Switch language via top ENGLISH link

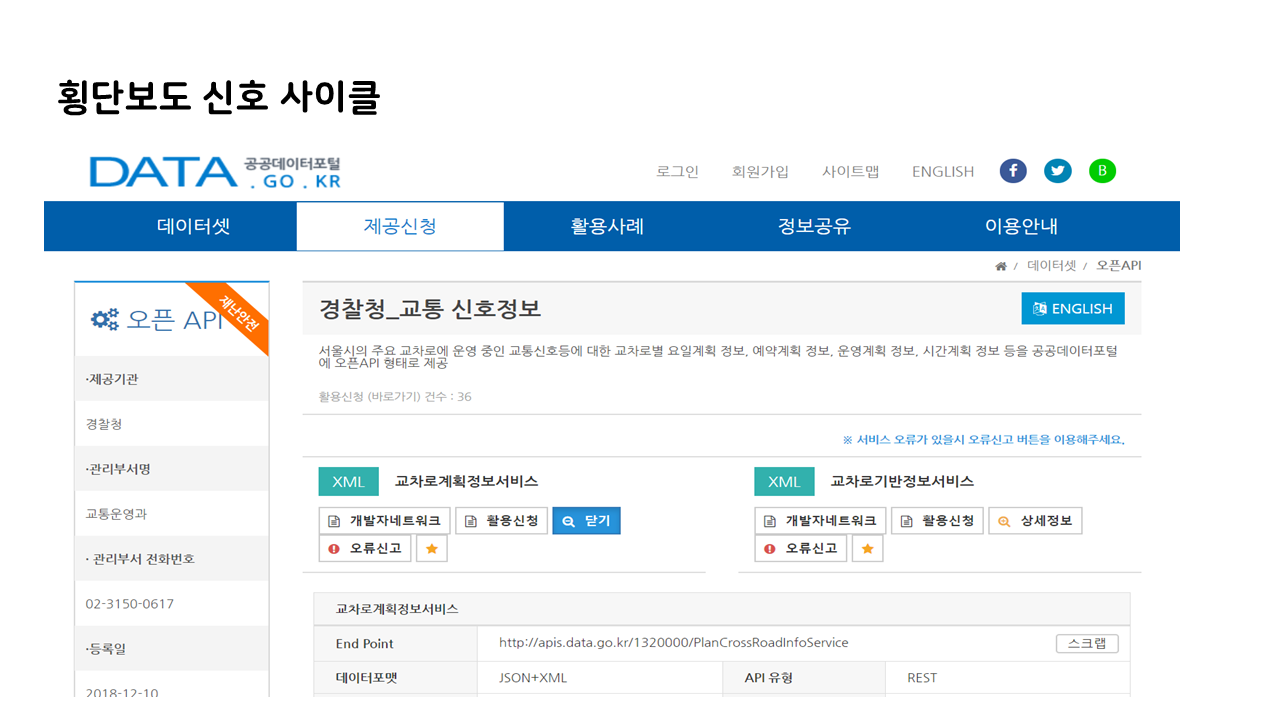click(x=942, y=172)
